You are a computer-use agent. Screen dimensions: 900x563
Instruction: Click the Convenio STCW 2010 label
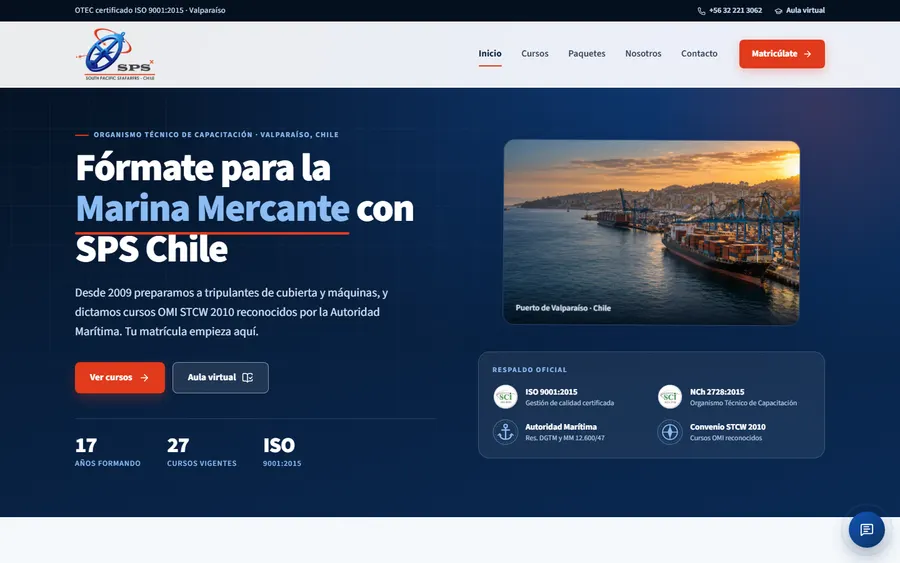(728, 427)
